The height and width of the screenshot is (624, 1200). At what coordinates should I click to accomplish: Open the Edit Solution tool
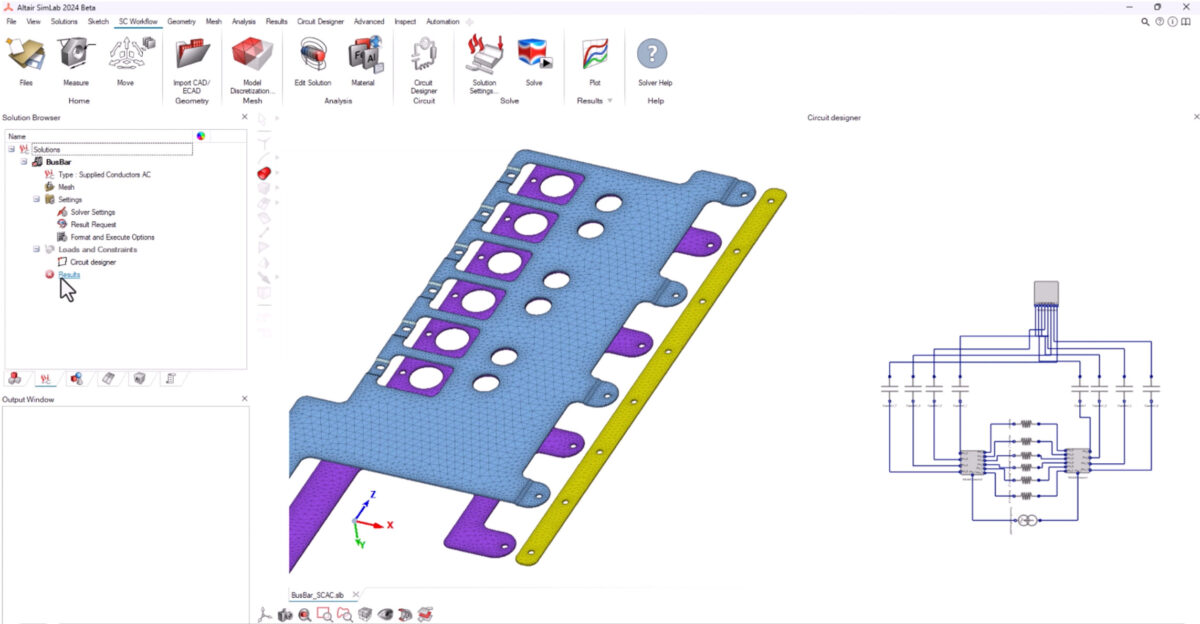click(x=313, y=55)
